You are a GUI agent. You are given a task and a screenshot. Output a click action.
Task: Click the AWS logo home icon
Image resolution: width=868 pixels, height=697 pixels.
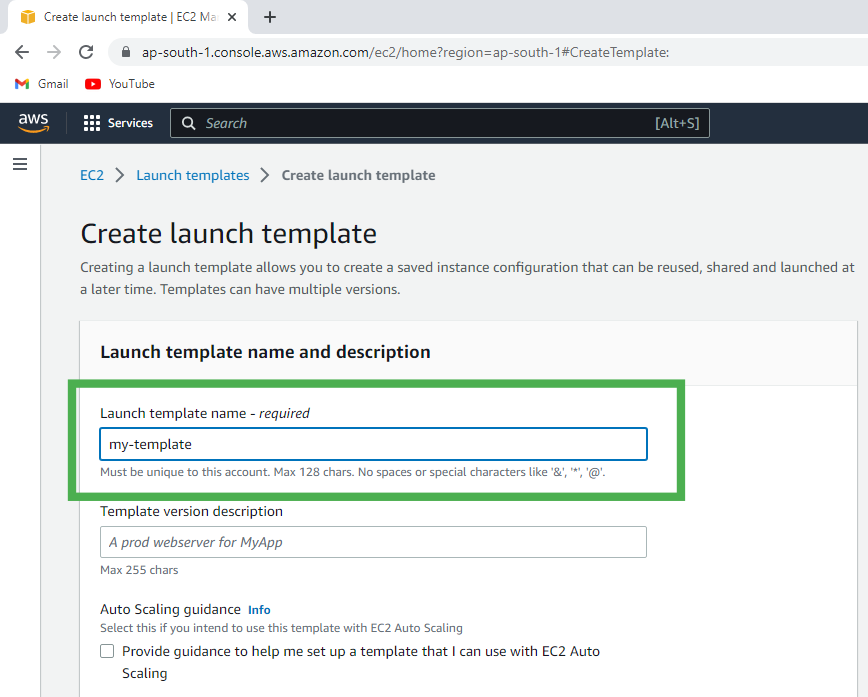(x=33, y=122)
